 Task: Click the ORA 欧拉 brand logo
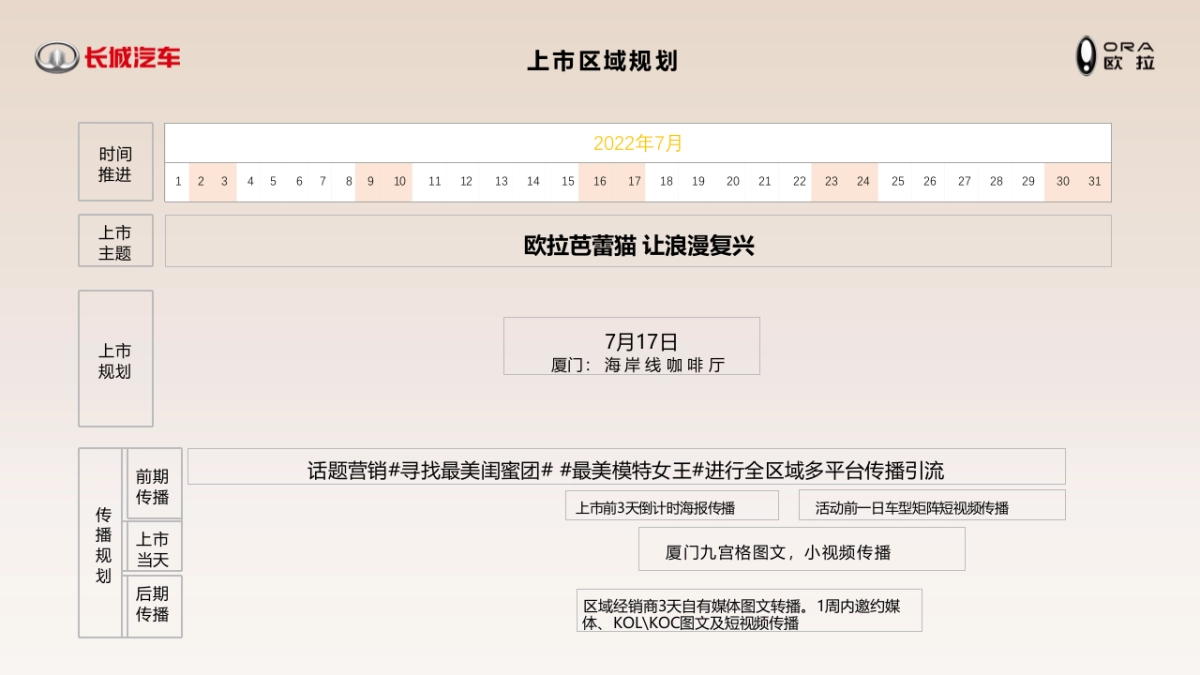[x=1113, y=58]
